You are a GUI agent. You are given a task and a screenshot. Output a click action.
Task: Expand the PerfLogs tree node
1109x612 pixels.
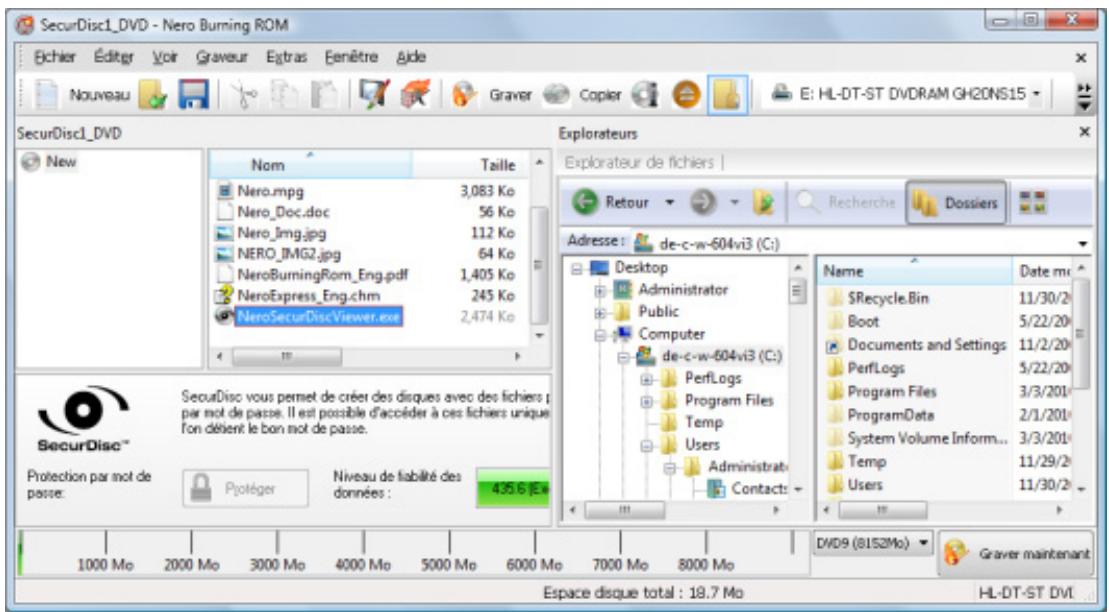click(x=646, y=379)
